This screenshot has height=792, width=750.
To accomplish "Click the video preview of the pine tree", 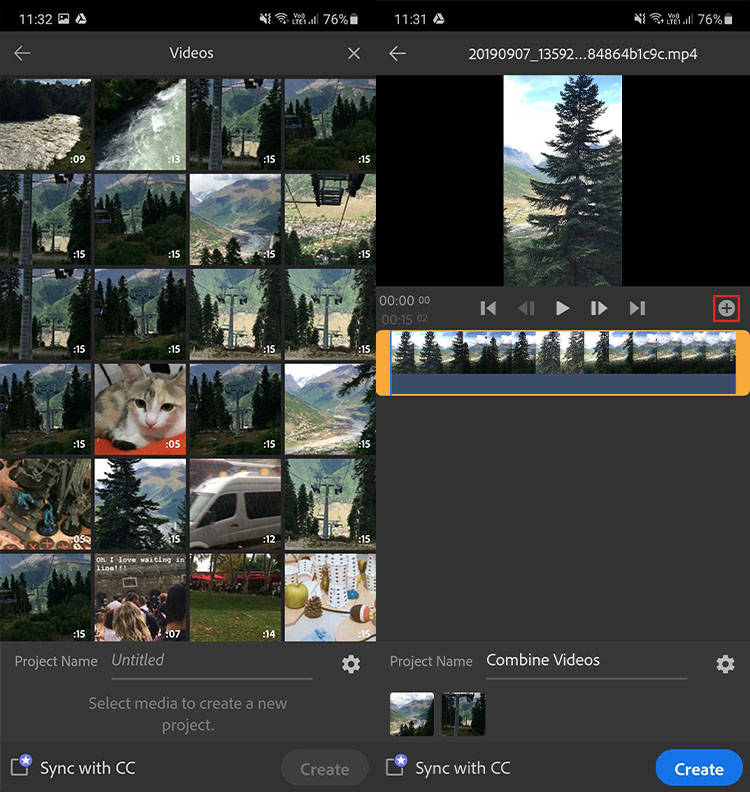I will click(563, 181).
